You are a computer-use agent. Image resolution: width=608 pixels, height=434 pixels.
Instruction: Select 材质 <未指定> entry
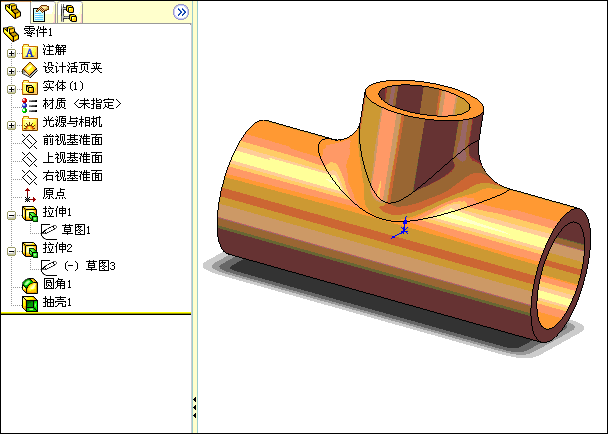click(82, 104)
